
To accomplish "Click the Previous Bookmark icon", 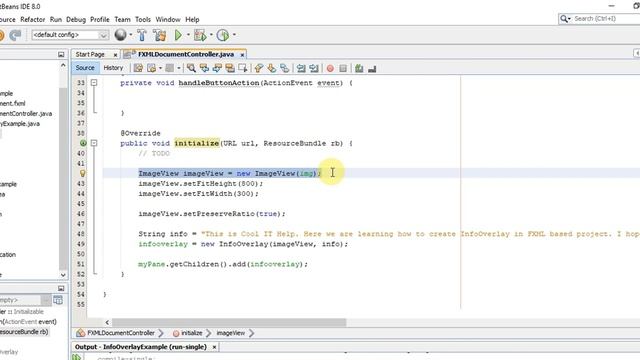I will (259, 68).
